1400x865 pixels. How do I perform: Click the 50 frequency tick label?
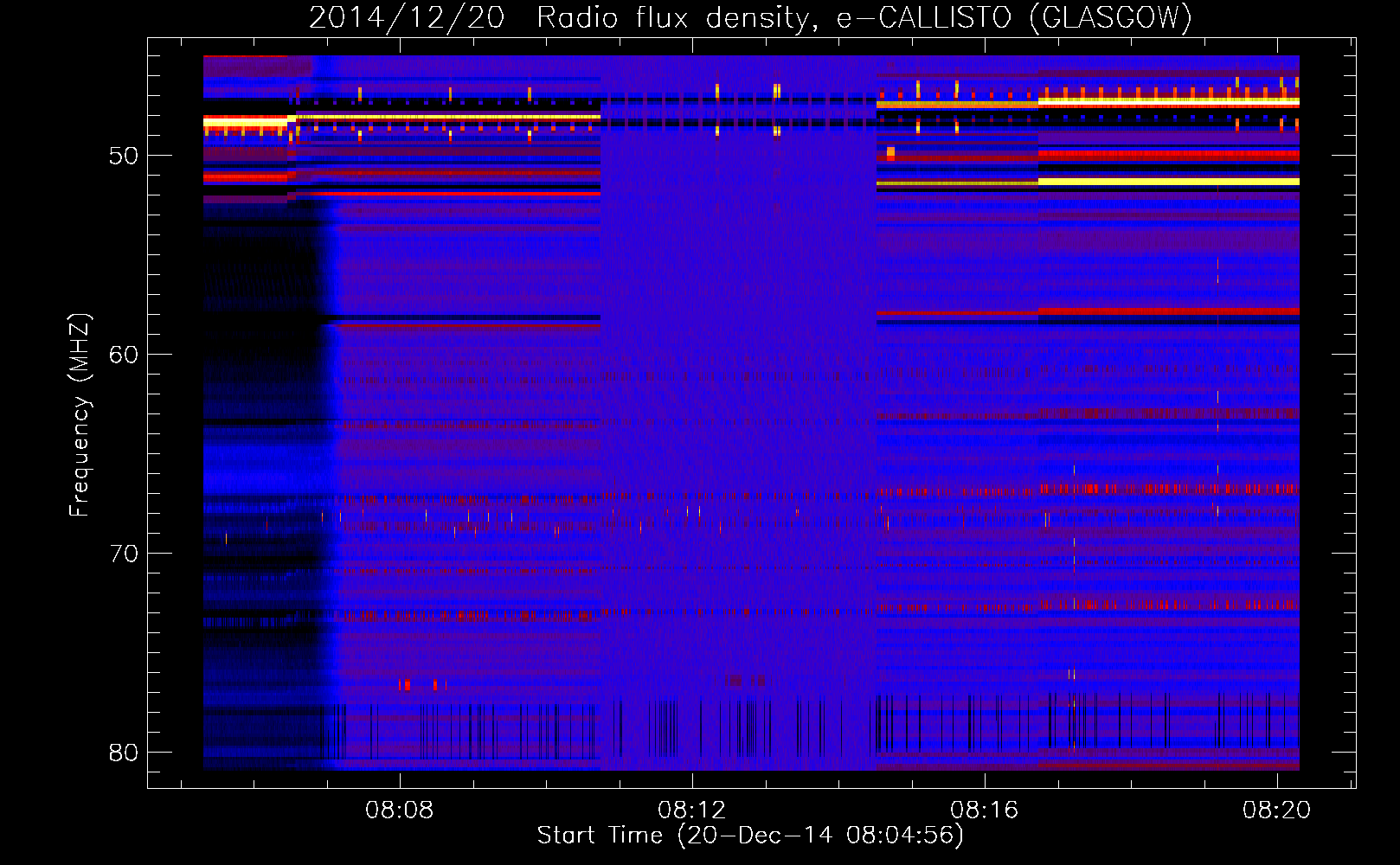coord(124,156)
